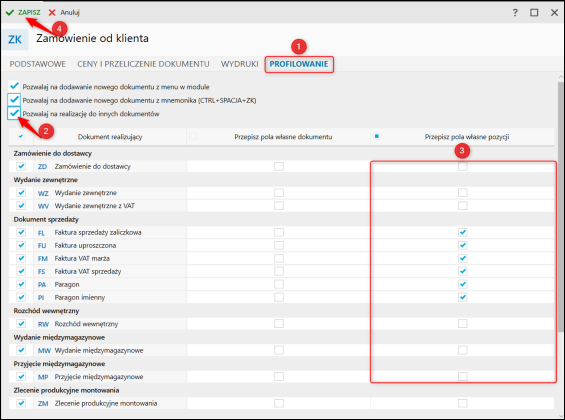The width and height of the screenshot is (565, 420).
Task: Uncheck the FU Faktura uproszczona row
Action: coord(21,245)
